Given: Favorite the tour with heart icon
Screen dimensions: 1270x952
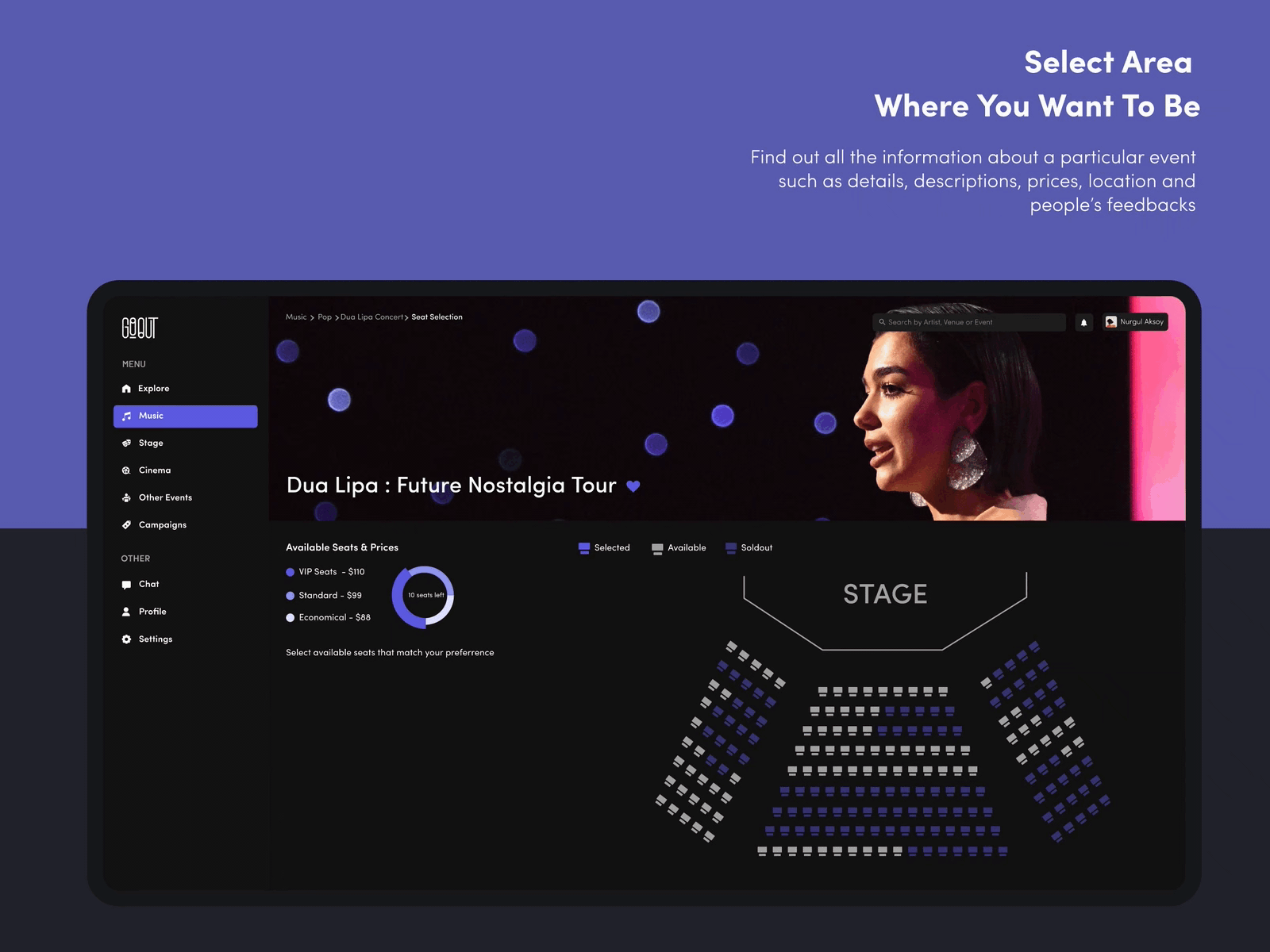Looking at the screenshot, I should [x=633, y=486].
